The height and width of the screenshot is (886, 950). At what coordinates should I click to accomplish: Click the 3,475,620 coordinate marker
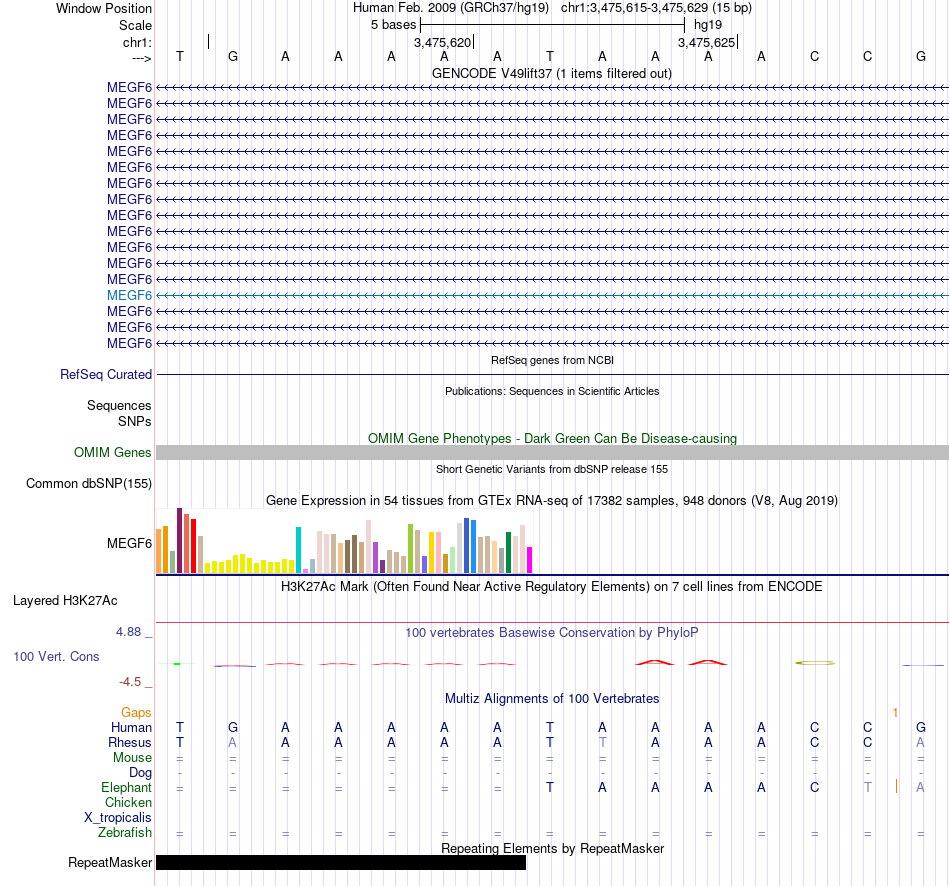pos(442,42)
